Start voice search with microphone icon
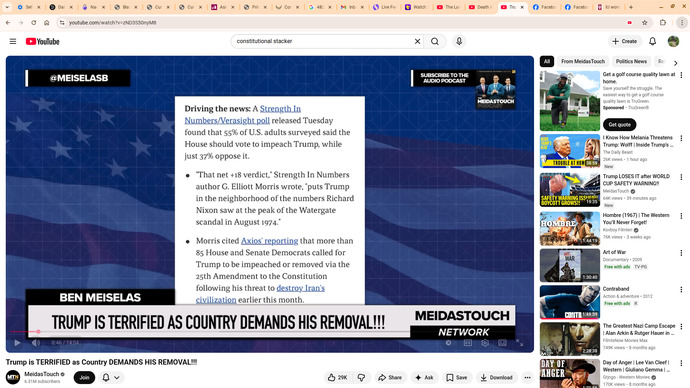690x388 pixels. 459,41
